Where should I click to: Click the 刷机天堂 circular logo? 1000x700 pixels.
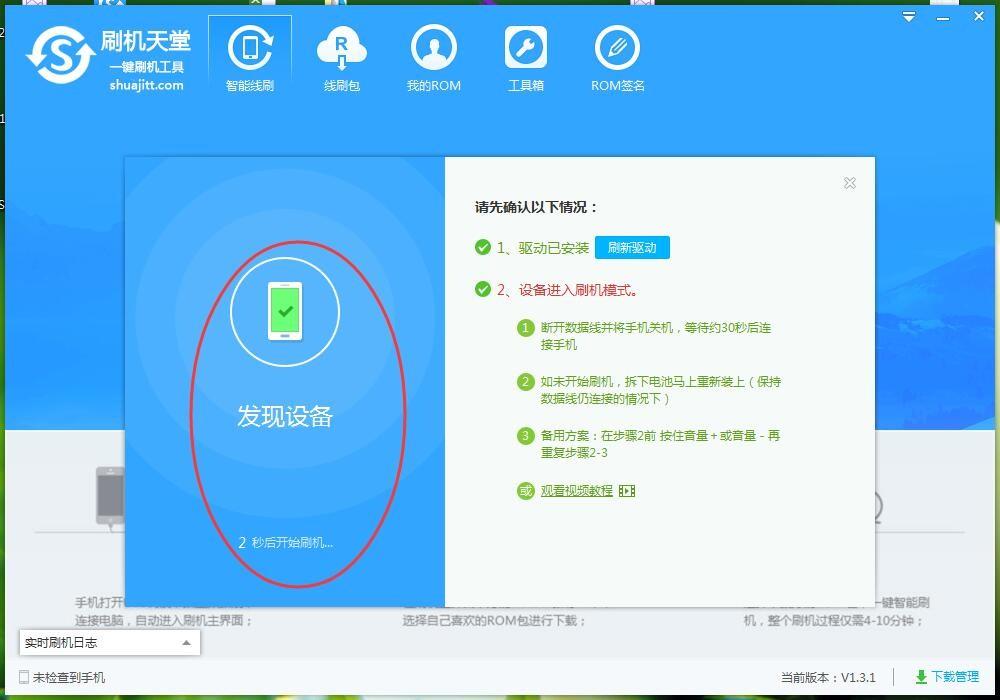click(x=60, y=55)
